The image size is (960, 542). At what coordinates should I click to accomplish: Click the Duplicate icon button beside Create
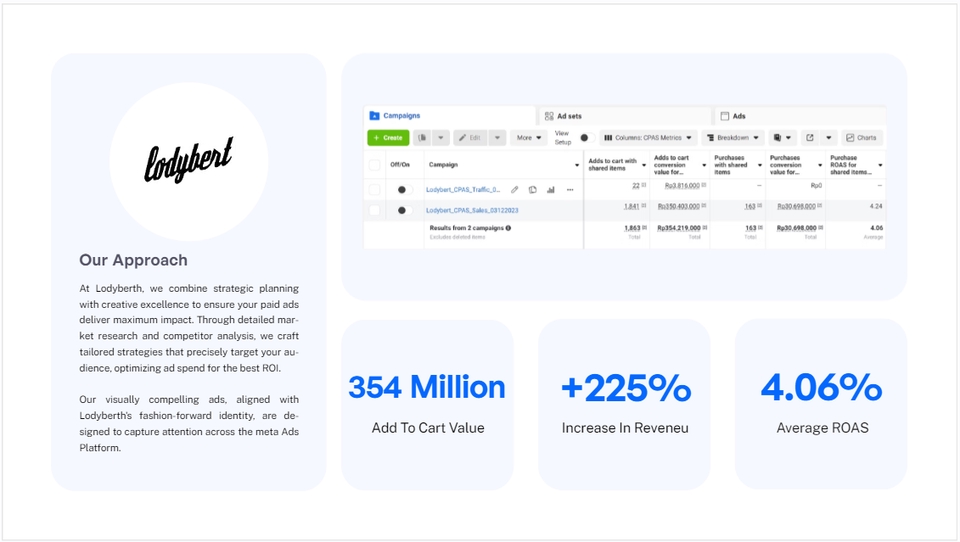click(422, 138)
